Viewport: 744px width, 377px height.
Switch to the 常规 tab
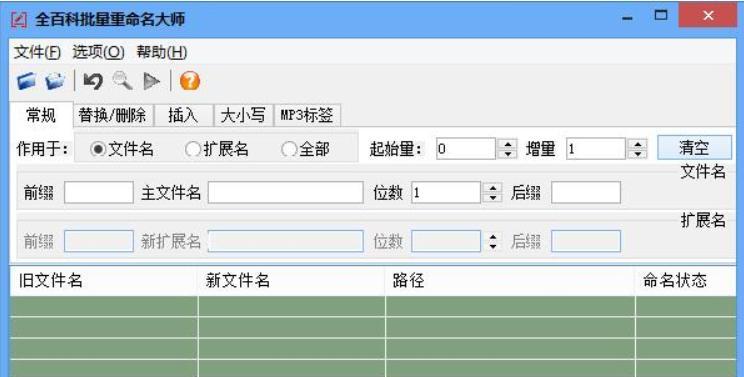(41, 115)
